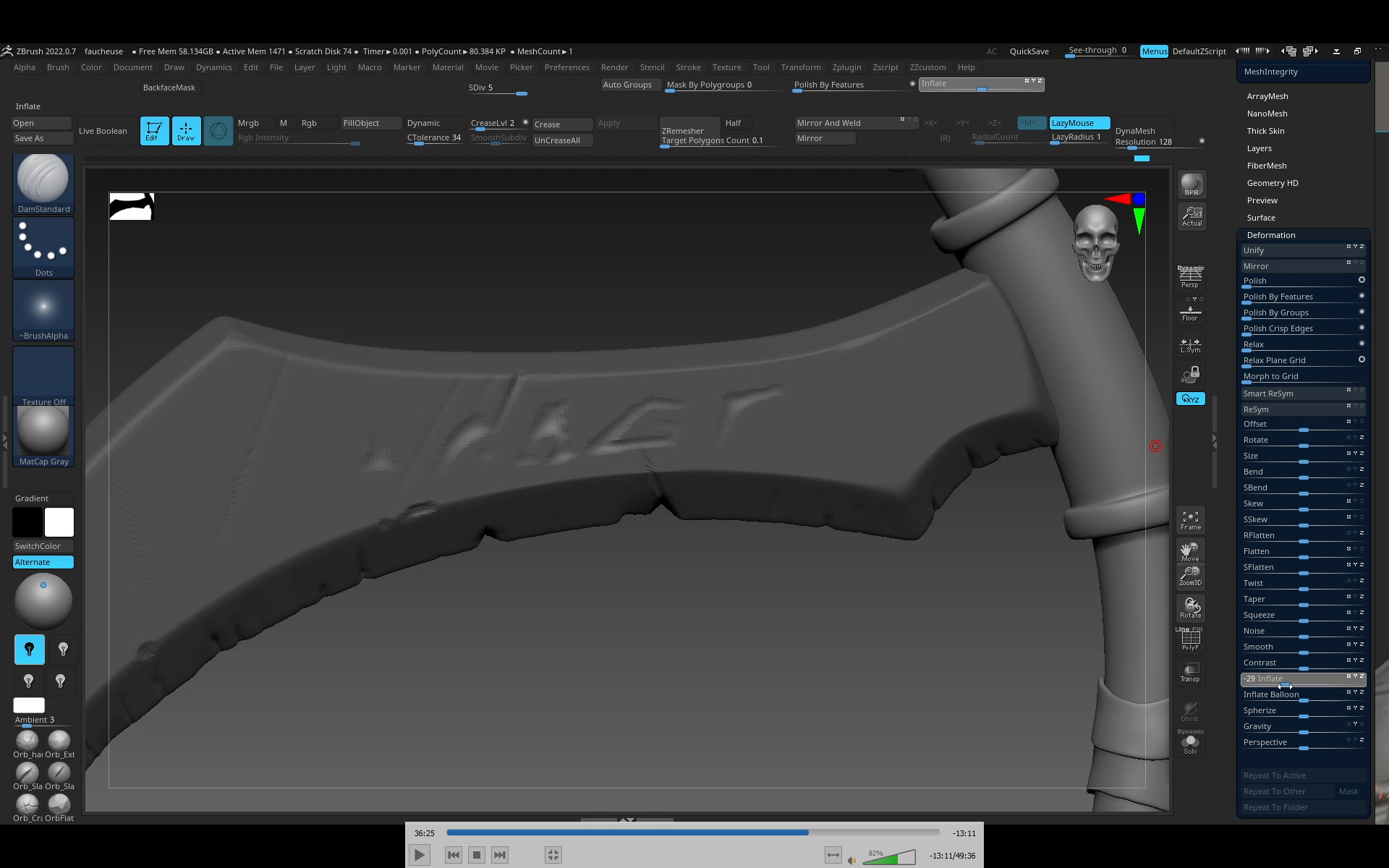The height and width of the screenshot is (868, 1389).
Task: Toggle the Alternate color button
Action: pyautogui.click(x=43, y=562)
